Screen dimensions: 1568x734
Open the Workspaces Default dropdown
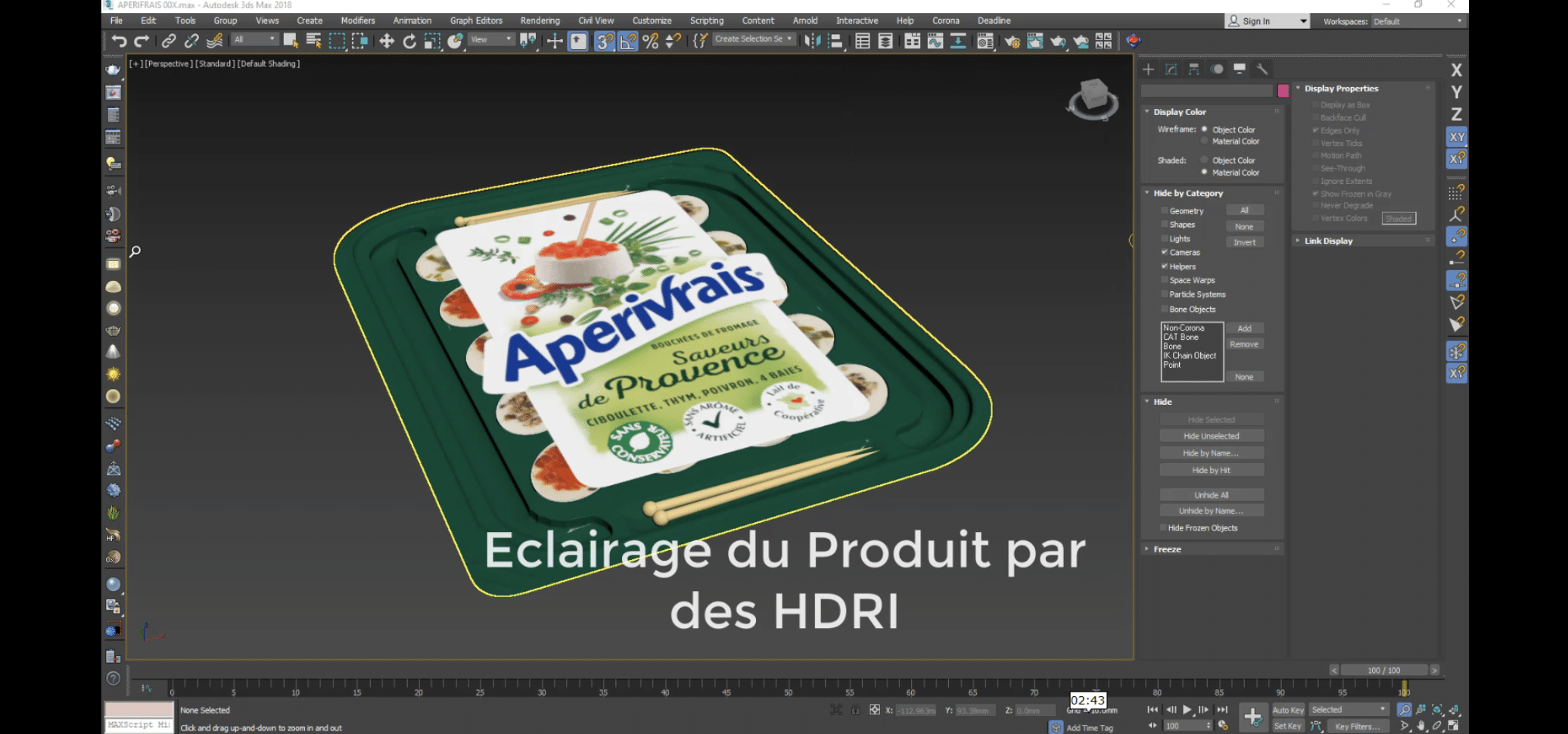point(1417,21)
